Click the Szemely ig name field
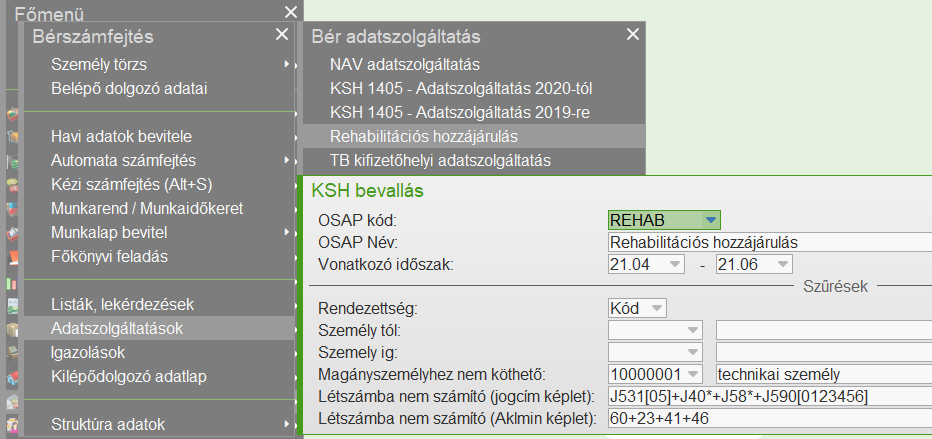The height and width of the screenshot is (439, 932). point(824,353)
